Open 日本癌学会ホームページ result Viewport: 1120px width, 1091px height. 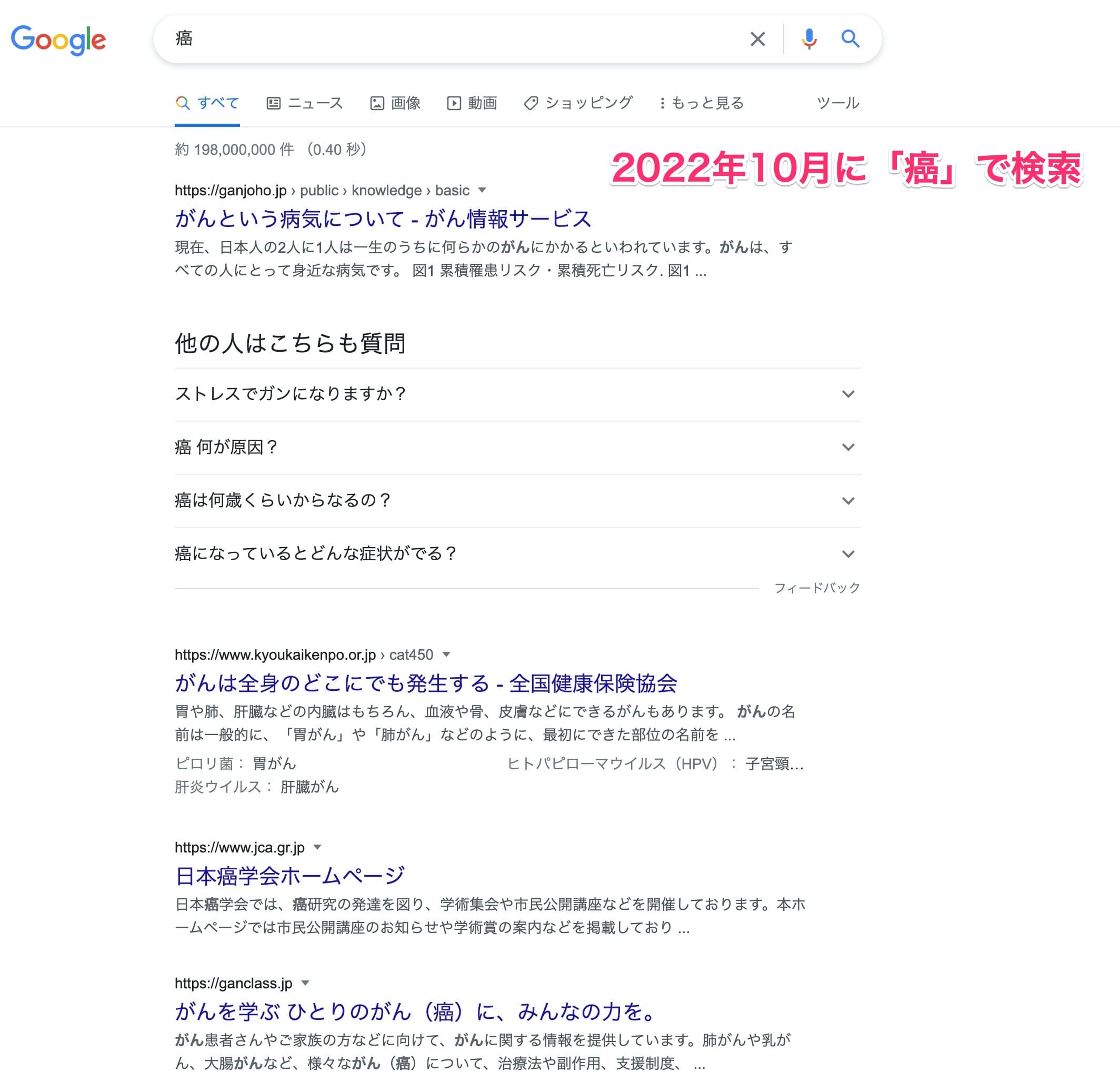(x=290, y=876)
